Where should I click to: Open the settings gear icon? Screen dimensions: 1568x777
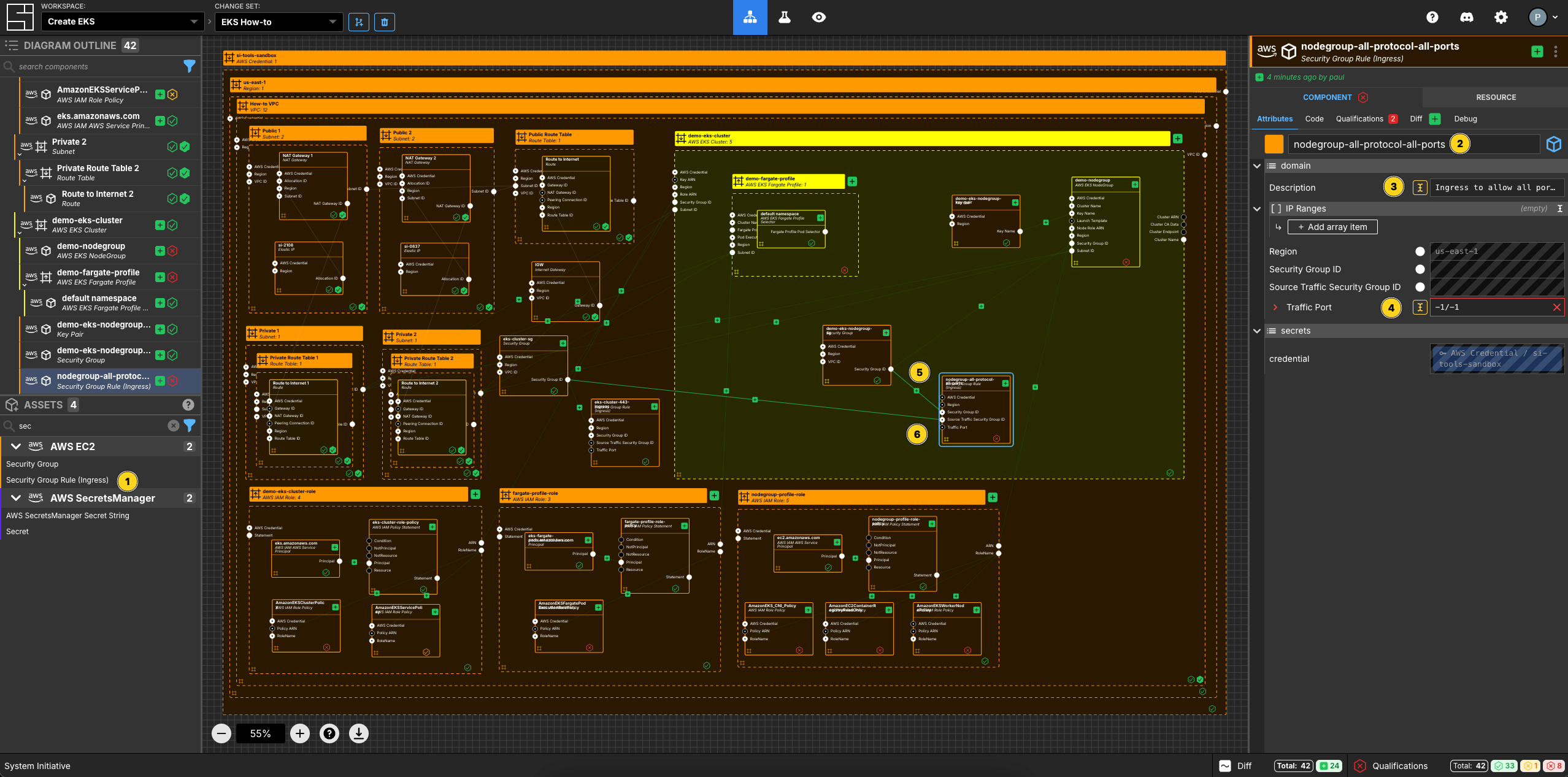pyautogui.click(x=1501, y=17)
